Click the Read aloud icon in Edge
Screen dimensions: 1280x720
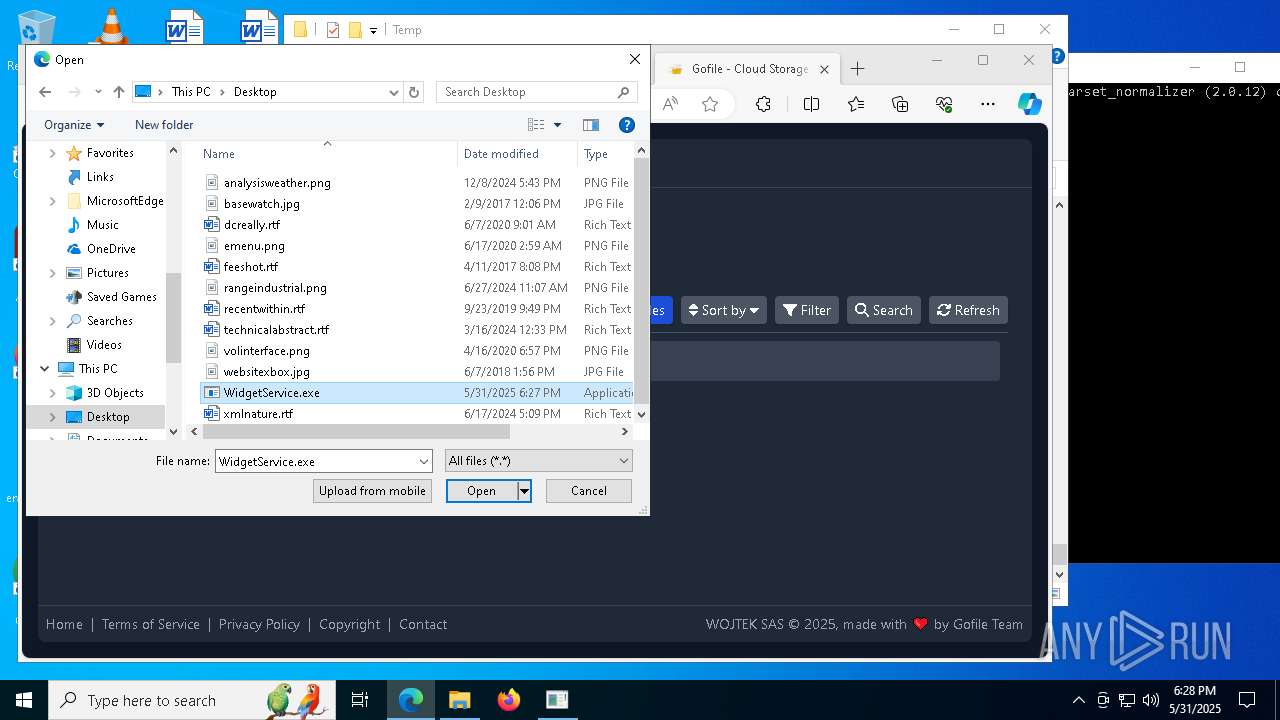pyautogui.click(x=670, y=104)
